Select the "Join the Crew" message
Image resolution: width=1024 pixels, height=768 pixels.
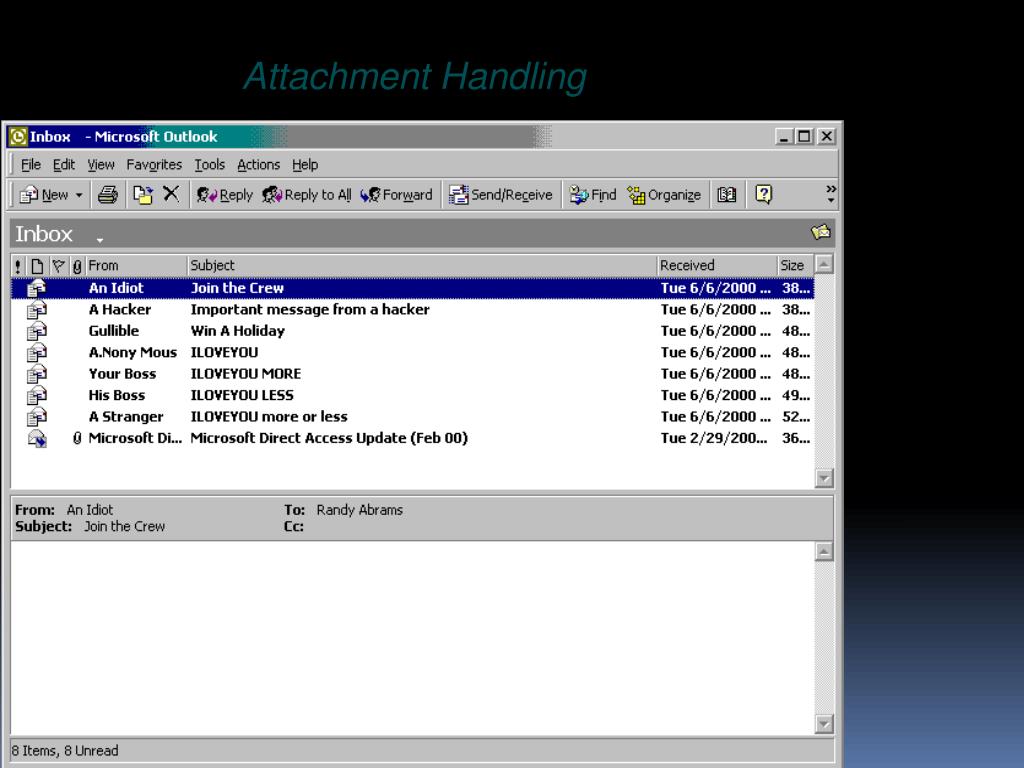[413, 288]
